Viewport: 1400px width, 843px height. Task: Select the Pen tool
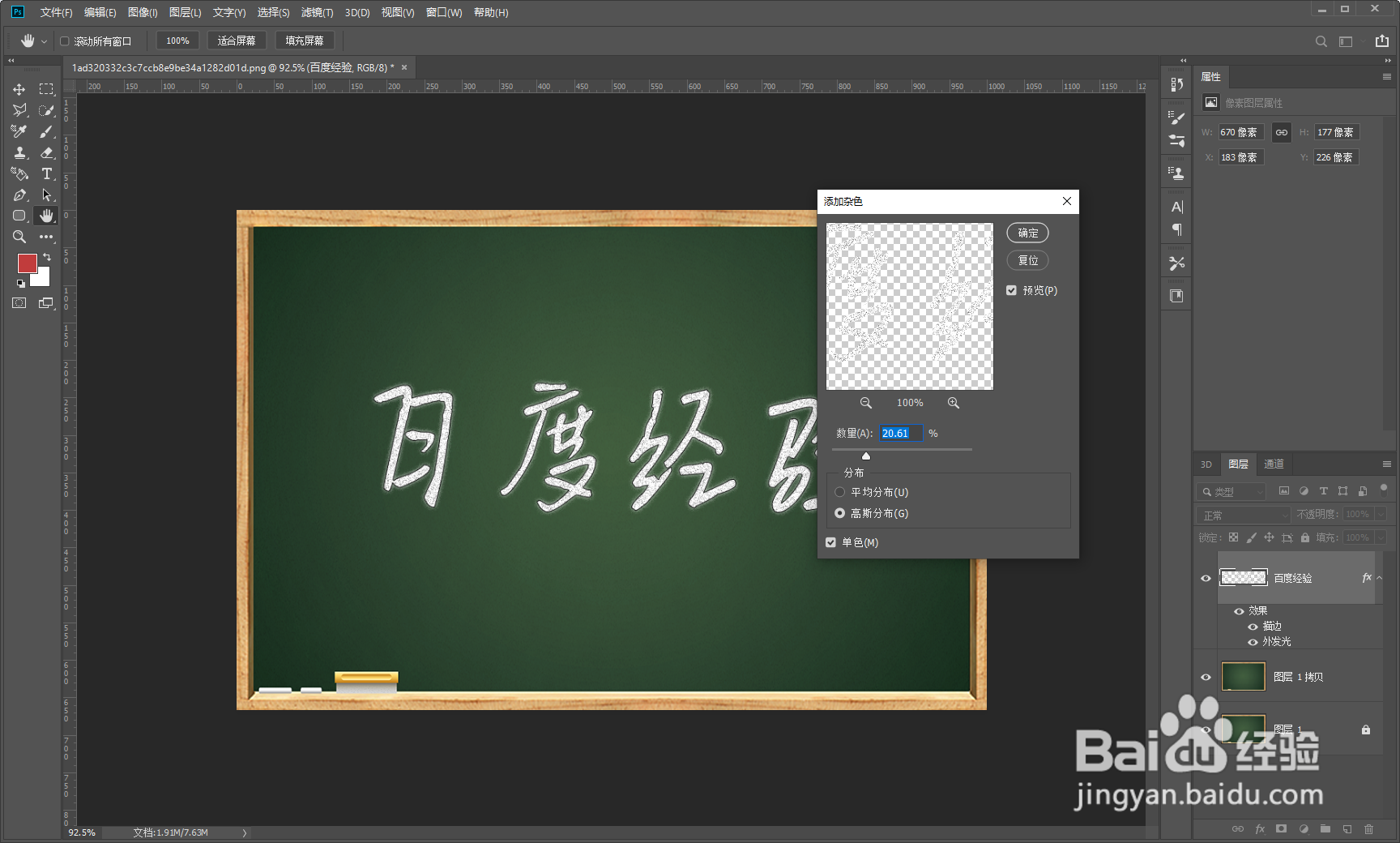(x=19, y=195)
